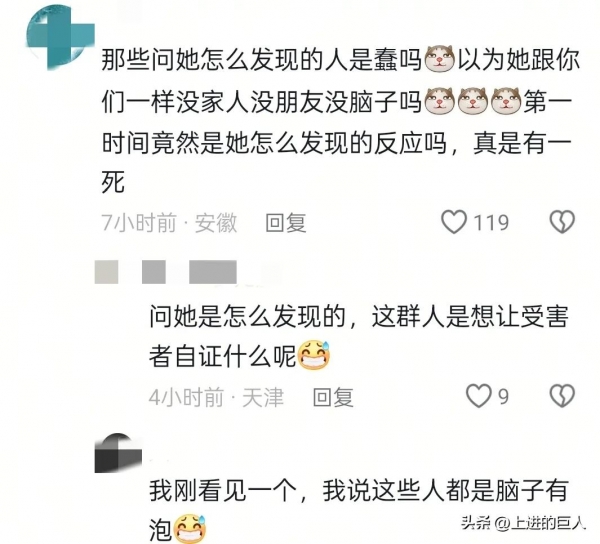
Task: Like the comment with 119 likes
Action: tap(454, 222)
